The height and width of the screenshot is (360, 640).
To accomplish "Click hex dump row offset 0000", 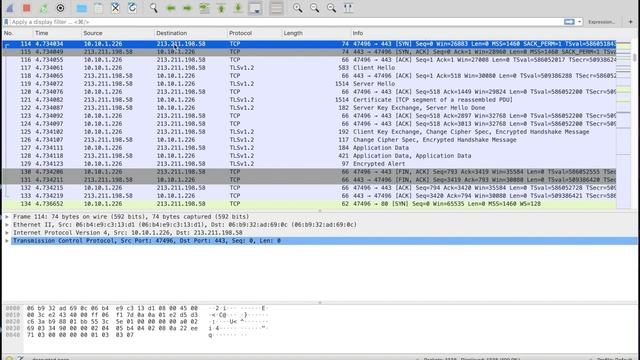I will coord(137,308).
